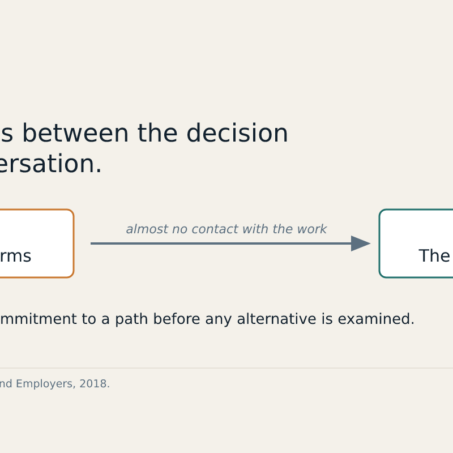The height and width of the screenshot is (453, 453).
Task: Select the horizontal arrow line shaft
Action: pyautogui.click(x=221, y=243)
